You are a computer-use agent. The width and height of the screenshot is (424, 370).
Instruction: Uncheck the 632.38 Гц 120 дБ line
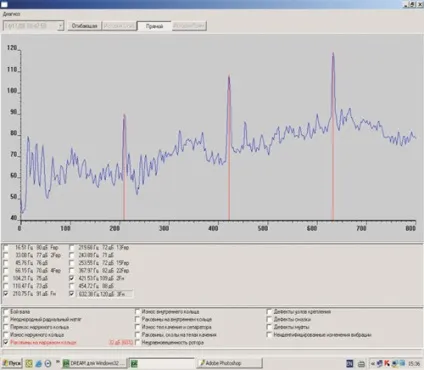(x=72, y=294)
